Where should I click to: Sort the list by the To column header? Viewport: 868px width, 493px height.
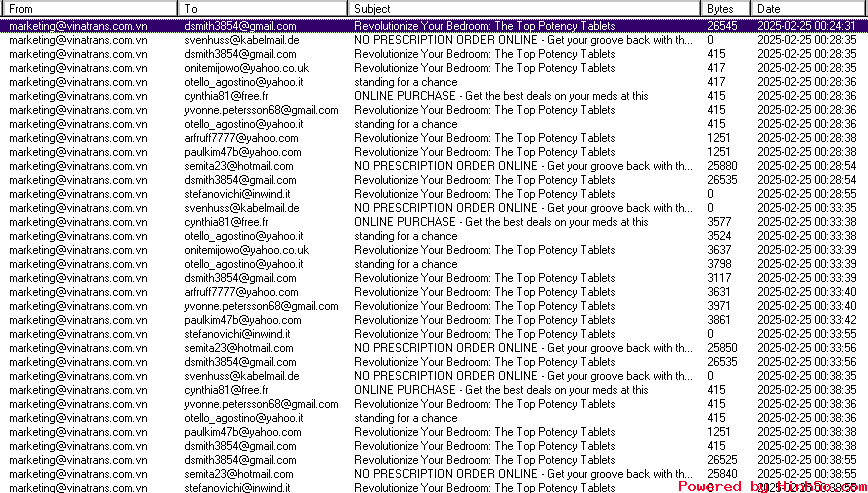pyautogui.click(x=262, y=9)
